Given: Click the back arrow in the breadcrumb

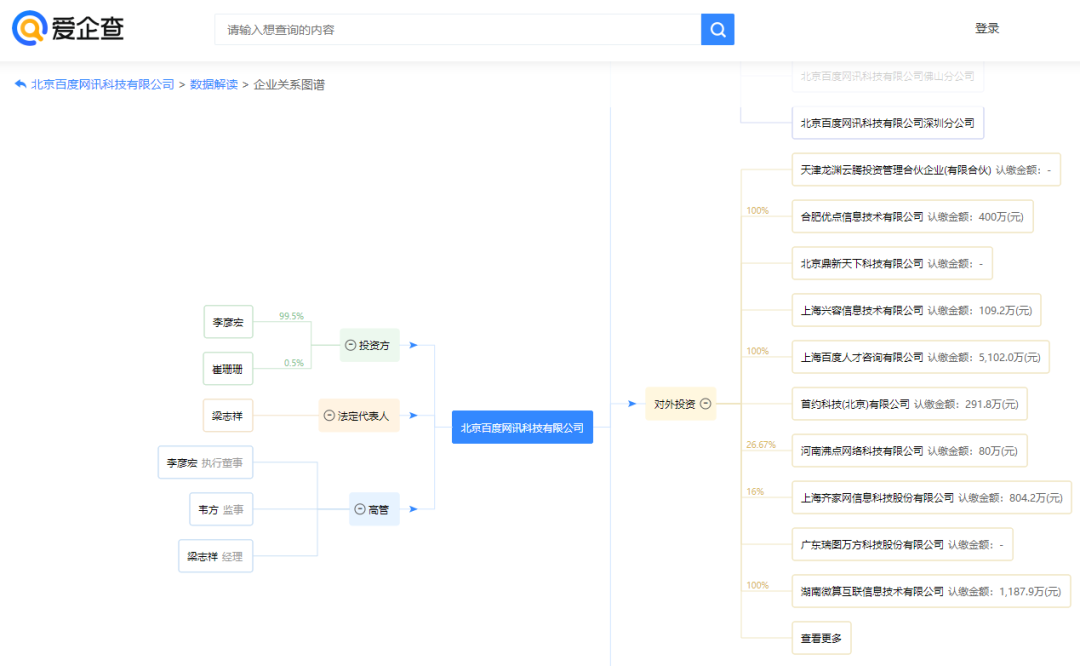Looking at the screenshot, I should pyautogui.click(x=20, y=84).
